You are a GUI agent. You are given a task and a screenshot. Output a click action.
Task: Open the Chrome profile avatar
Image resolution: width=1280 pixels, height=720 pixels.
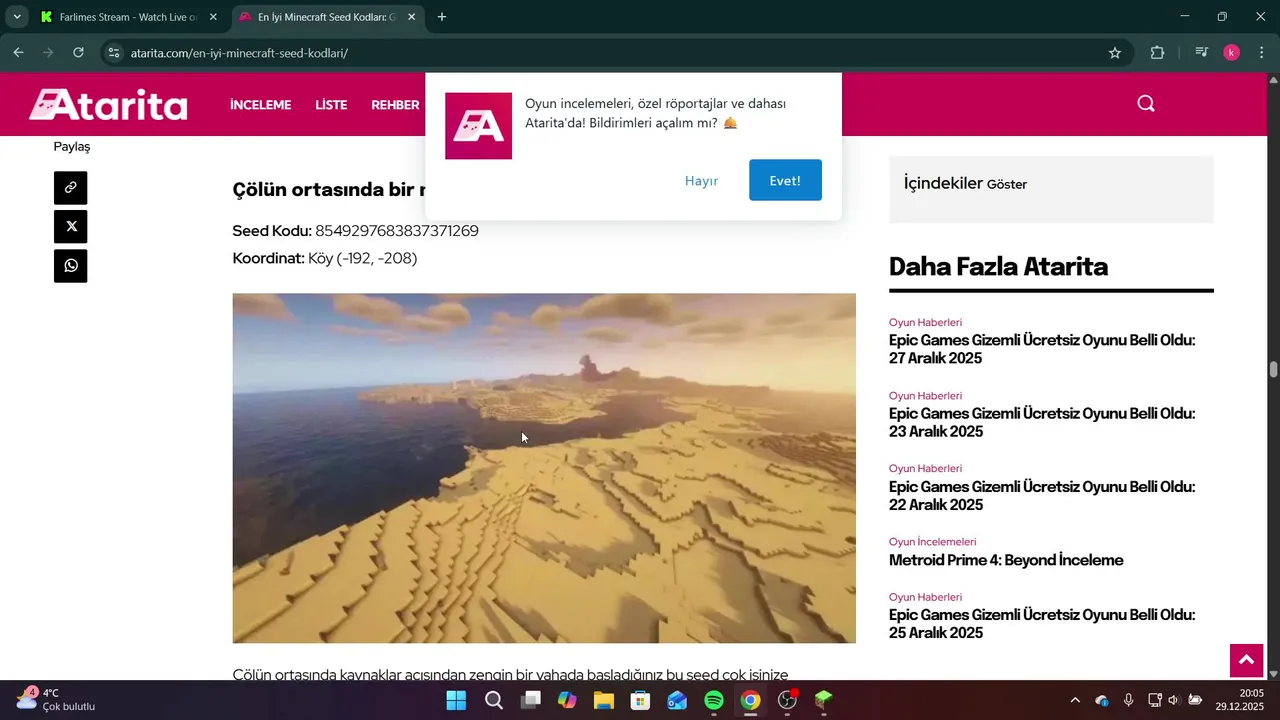pyautogui.click(x=1232, y=53)
